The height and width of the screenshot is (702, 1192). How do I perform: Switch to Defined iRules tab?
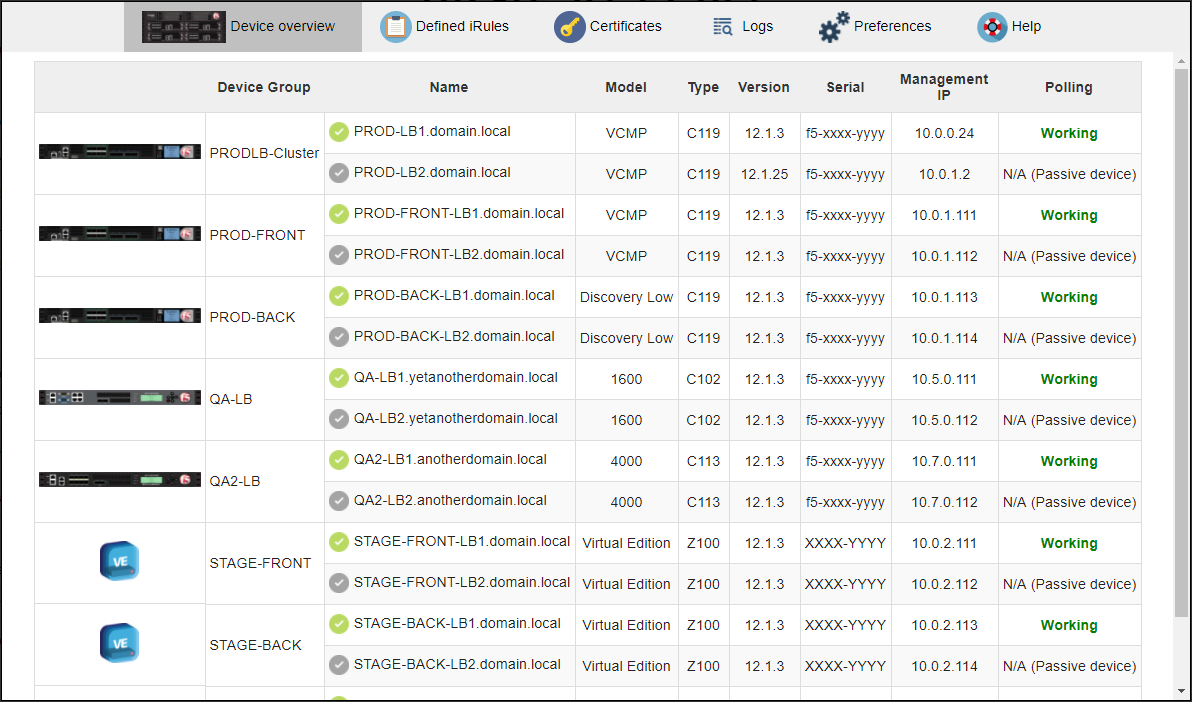(x=445, y=27)
